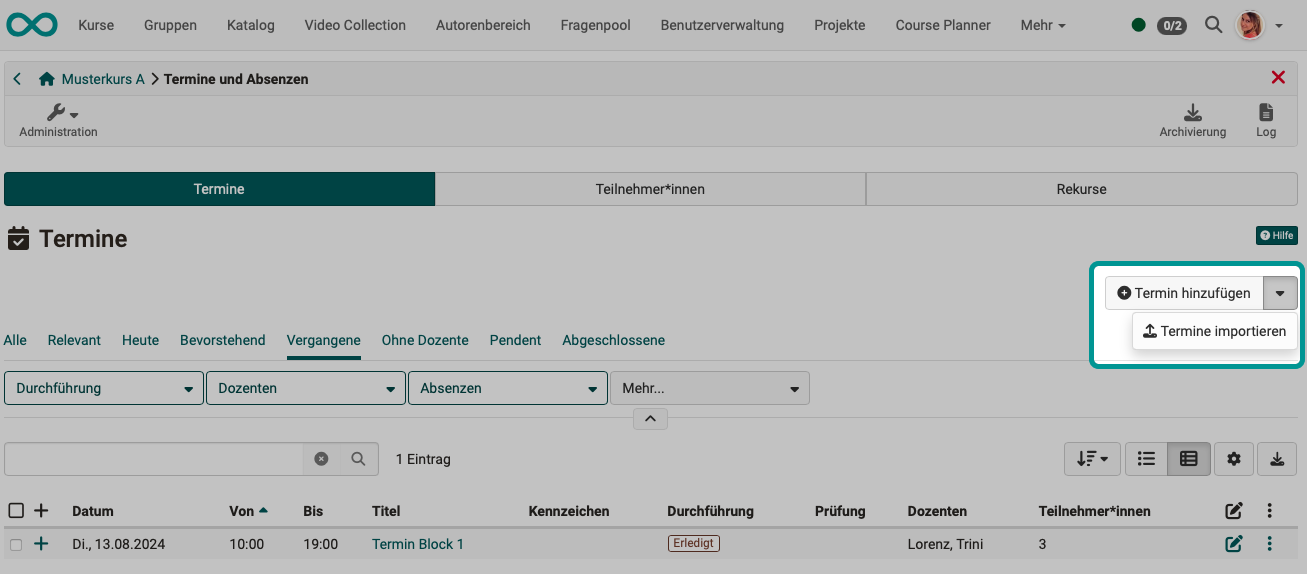Switch to the Teilnehmer*innen tab
This screenshot has width=1307, height=574.
pos(650,189)
